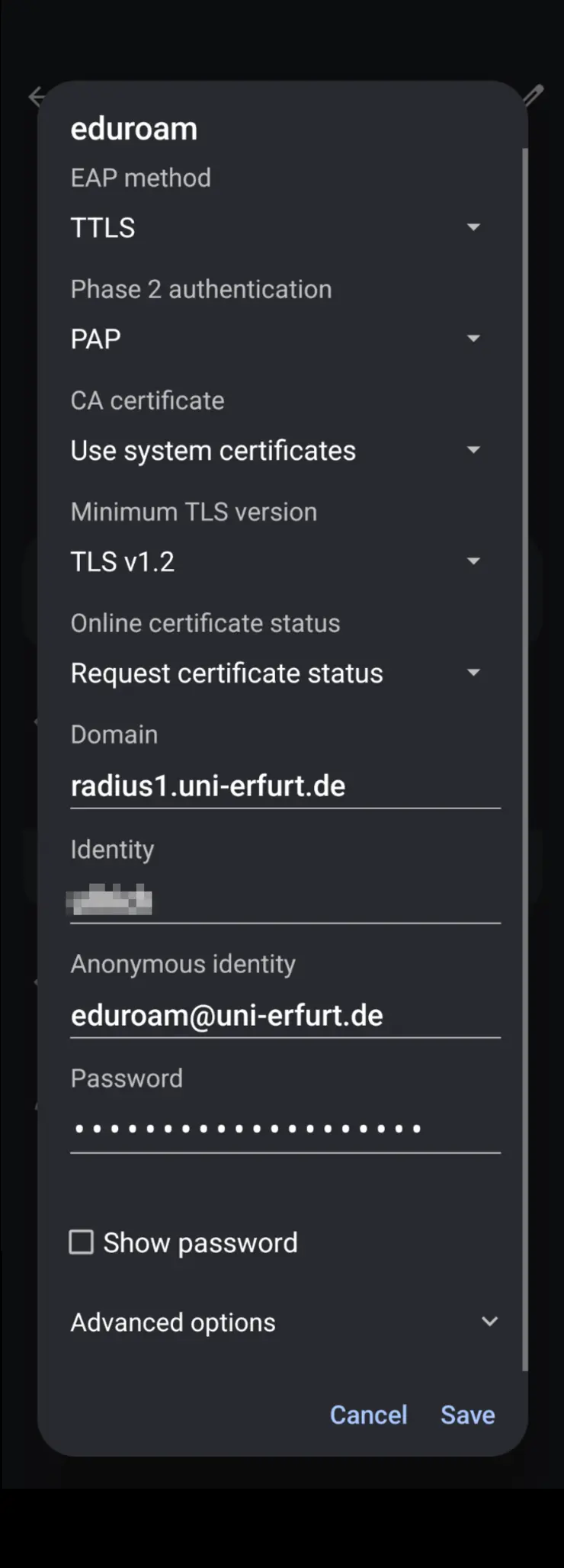Tap the eduroam dialog title
The height and width of the screenshot is (1568, 564).
tap(134, 129)
